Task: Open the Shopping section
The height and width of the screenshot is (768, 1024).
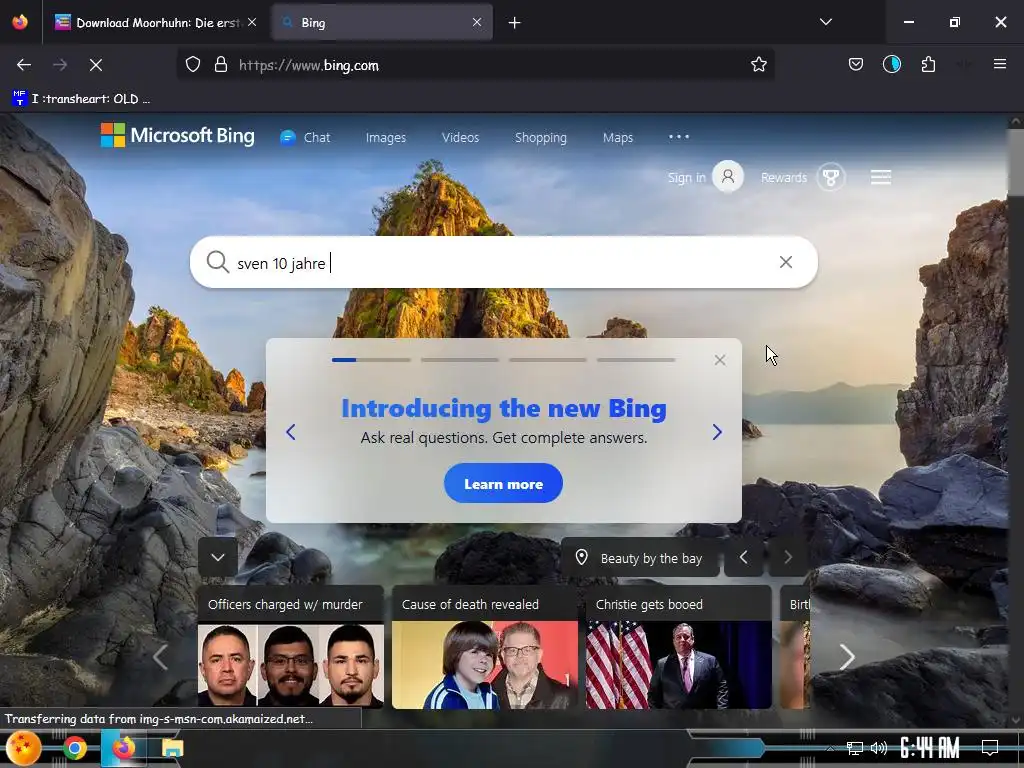Action: (x=541, y=138)
